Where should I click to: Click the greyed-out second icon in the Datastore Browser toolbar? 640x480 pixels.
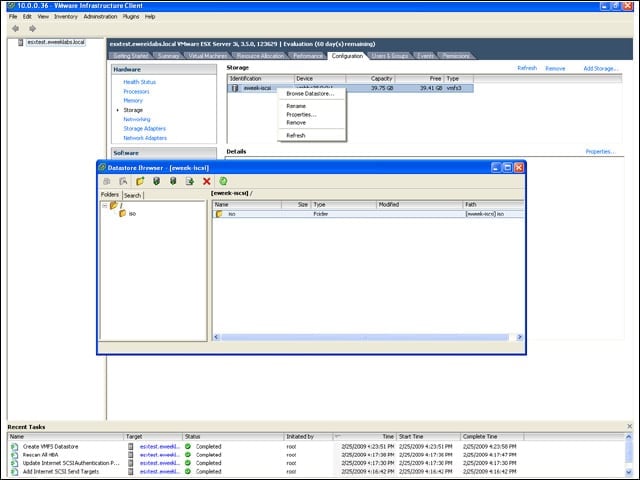[x=123, y=181]
